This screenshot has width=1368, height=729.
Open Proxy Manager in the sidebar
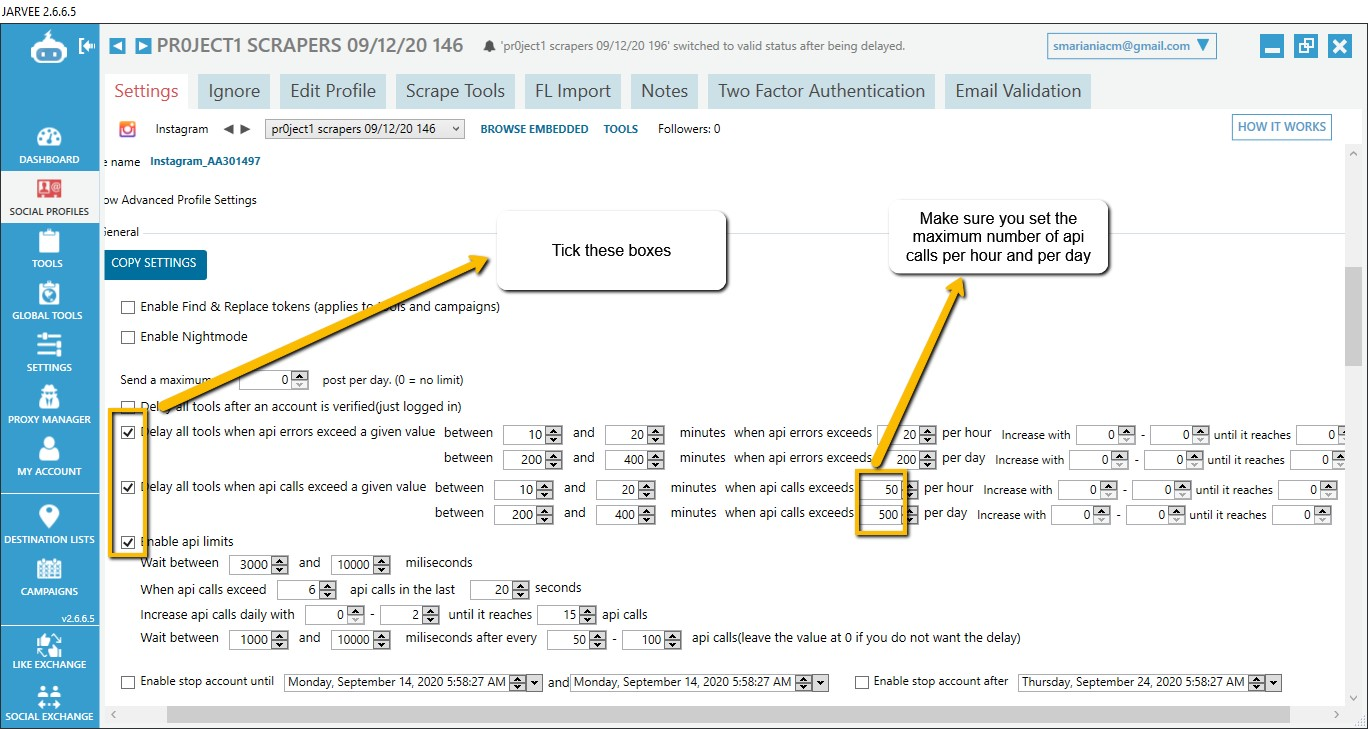point(49,404)
